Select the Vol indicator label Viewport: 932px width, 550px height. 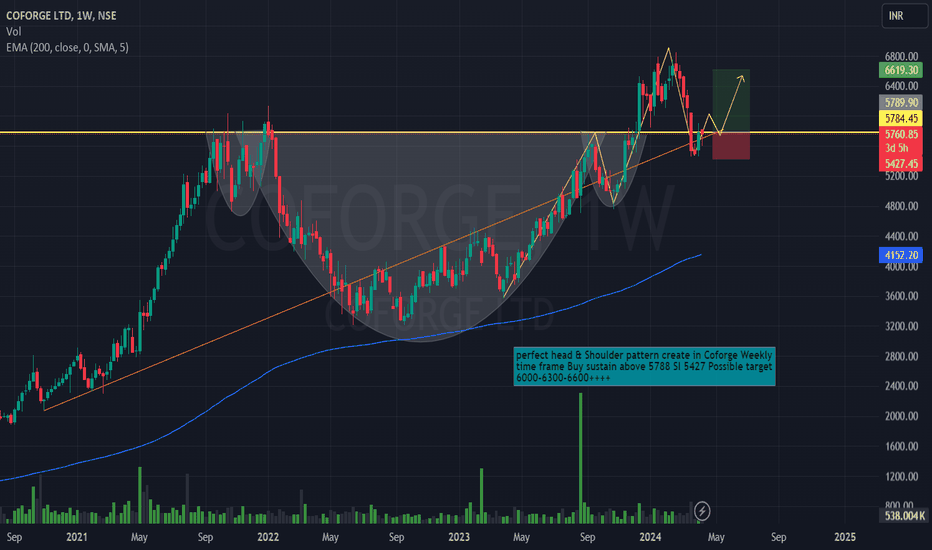(x=14, y=32)
